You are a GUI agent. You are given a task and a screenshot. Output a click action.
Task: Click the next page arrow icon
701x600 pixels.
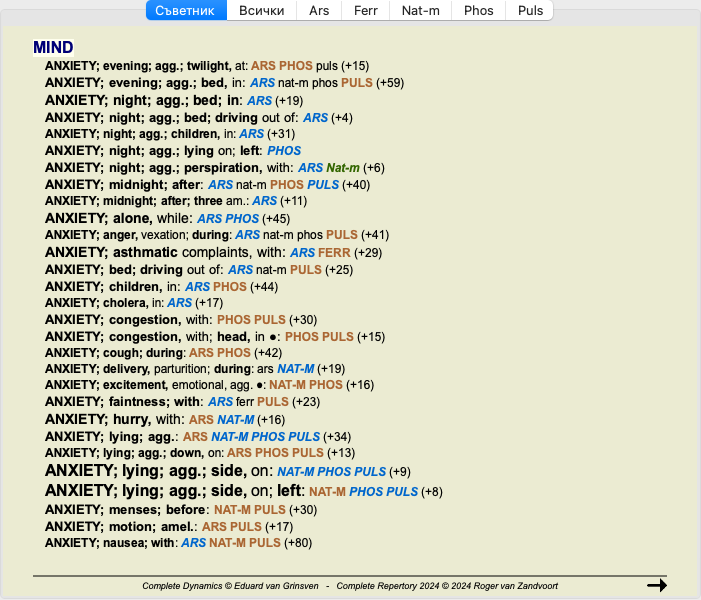pyautogui.click(x=656, y=585)
